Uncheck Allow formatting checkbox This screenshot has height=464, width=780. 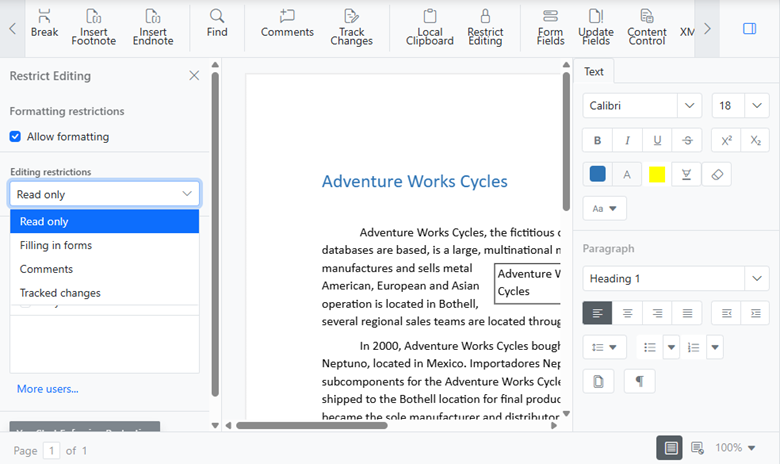click(x=15, y=136)
